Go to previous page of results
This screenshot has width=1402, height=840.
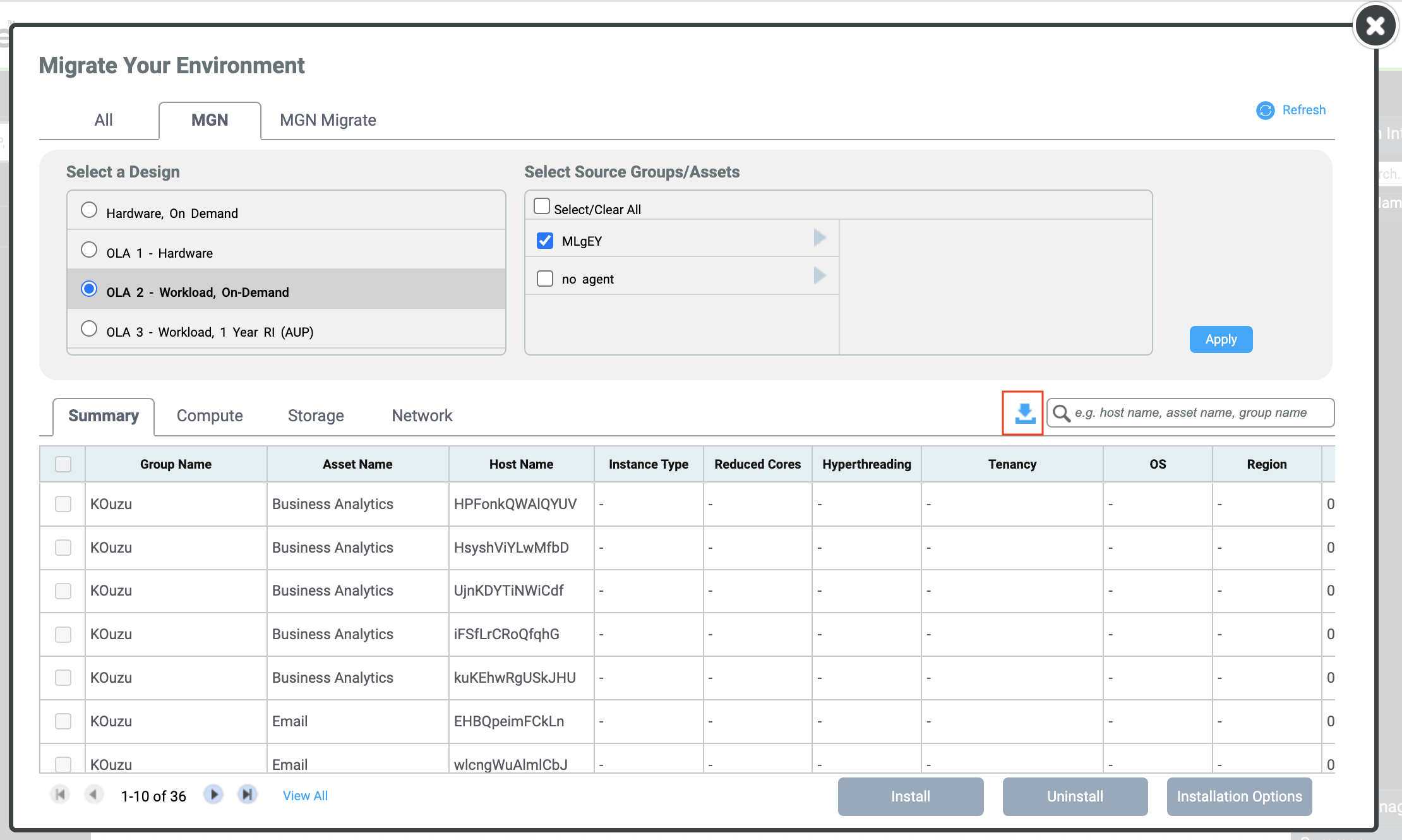(93, 795)
